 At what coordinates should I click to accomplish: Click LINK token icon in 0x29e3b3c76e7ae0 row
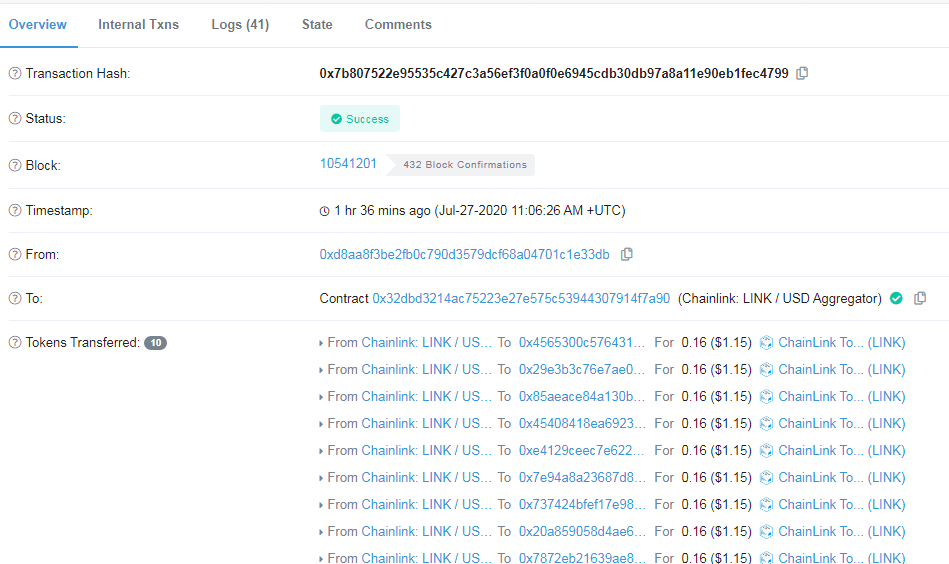[x=766, y=370]
